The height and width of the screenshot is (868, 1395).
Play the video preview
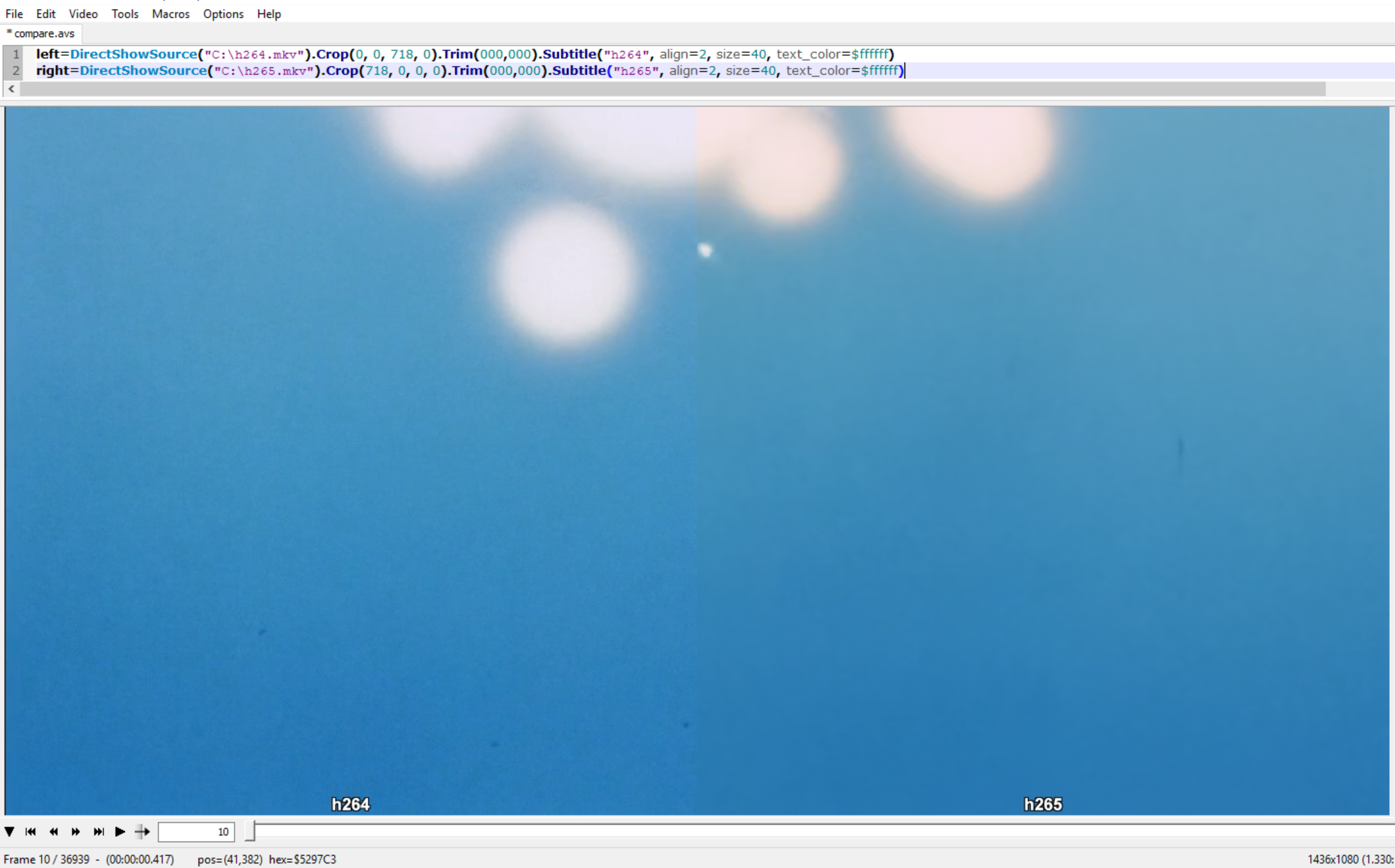coord(120,831)
